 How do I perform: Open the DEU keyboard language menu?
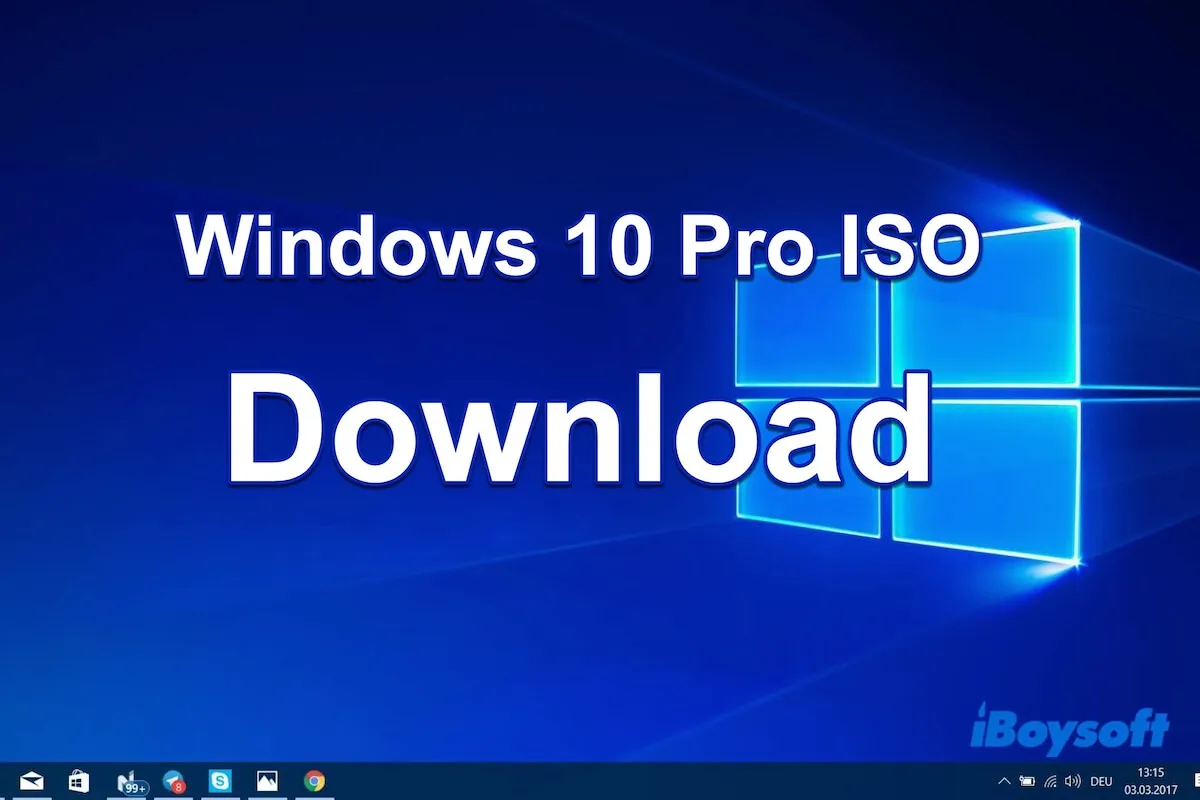pyautogui.click(x=1101, y=780)
